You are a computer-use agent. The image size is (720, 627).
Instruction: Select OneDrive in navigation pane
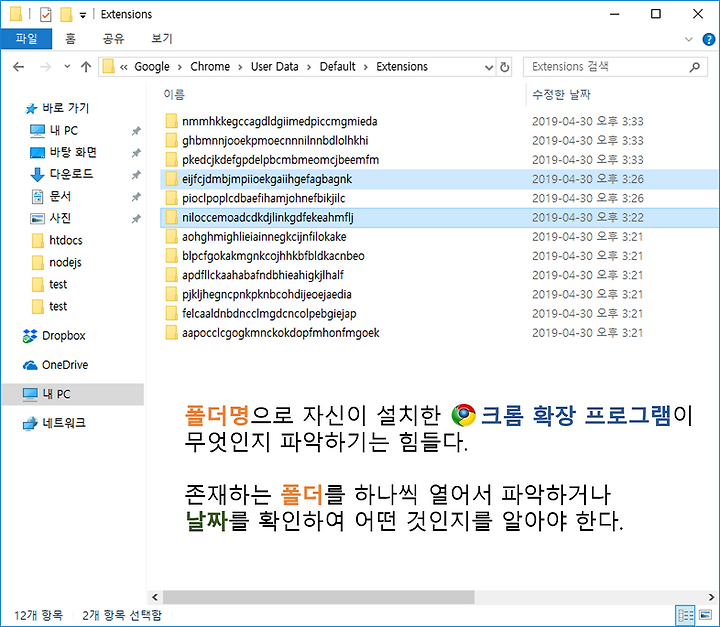pos(65,365)
